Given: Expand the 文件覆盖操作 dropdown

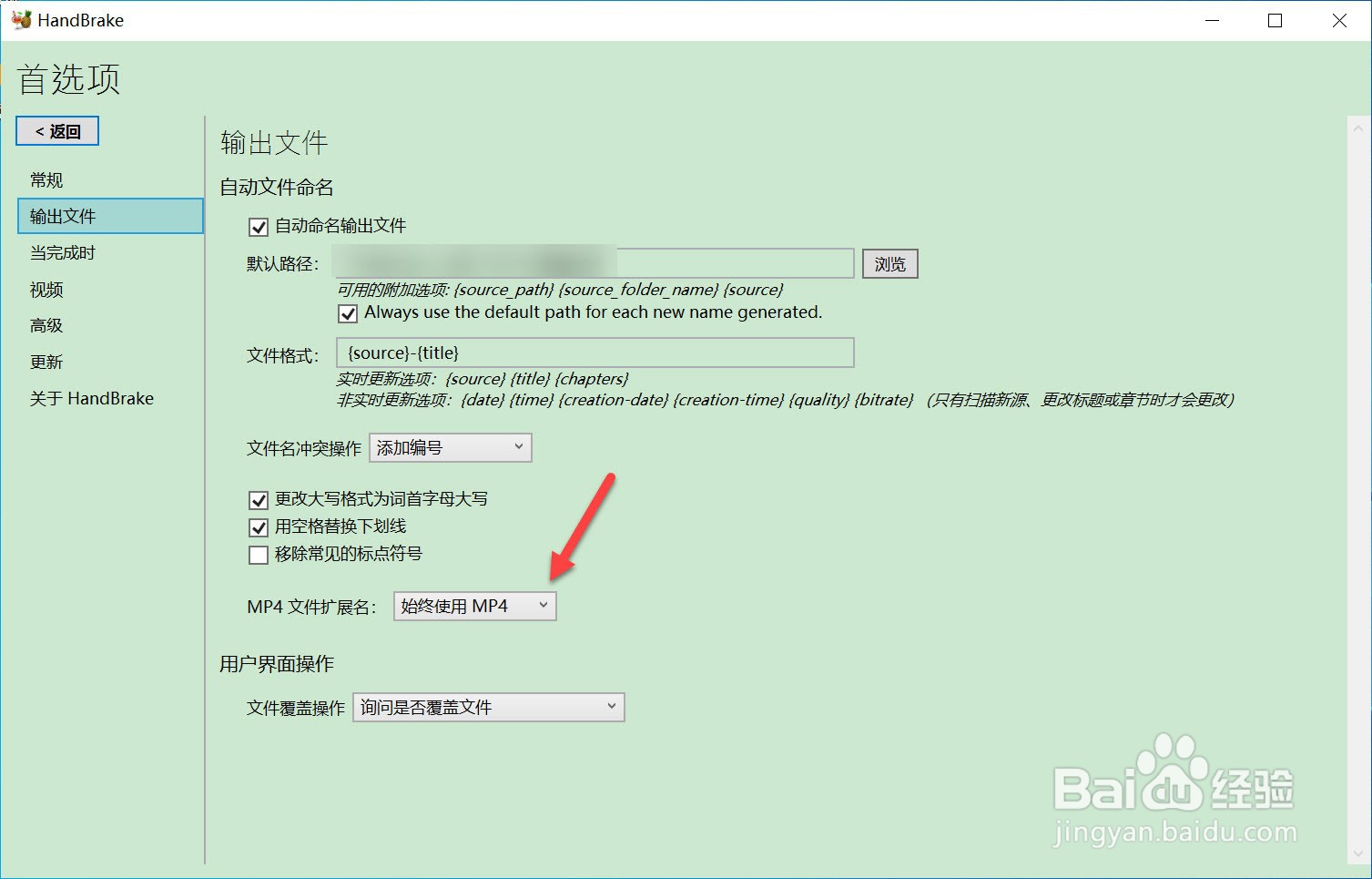Looking at the screenshot, I should click(489, 707).
